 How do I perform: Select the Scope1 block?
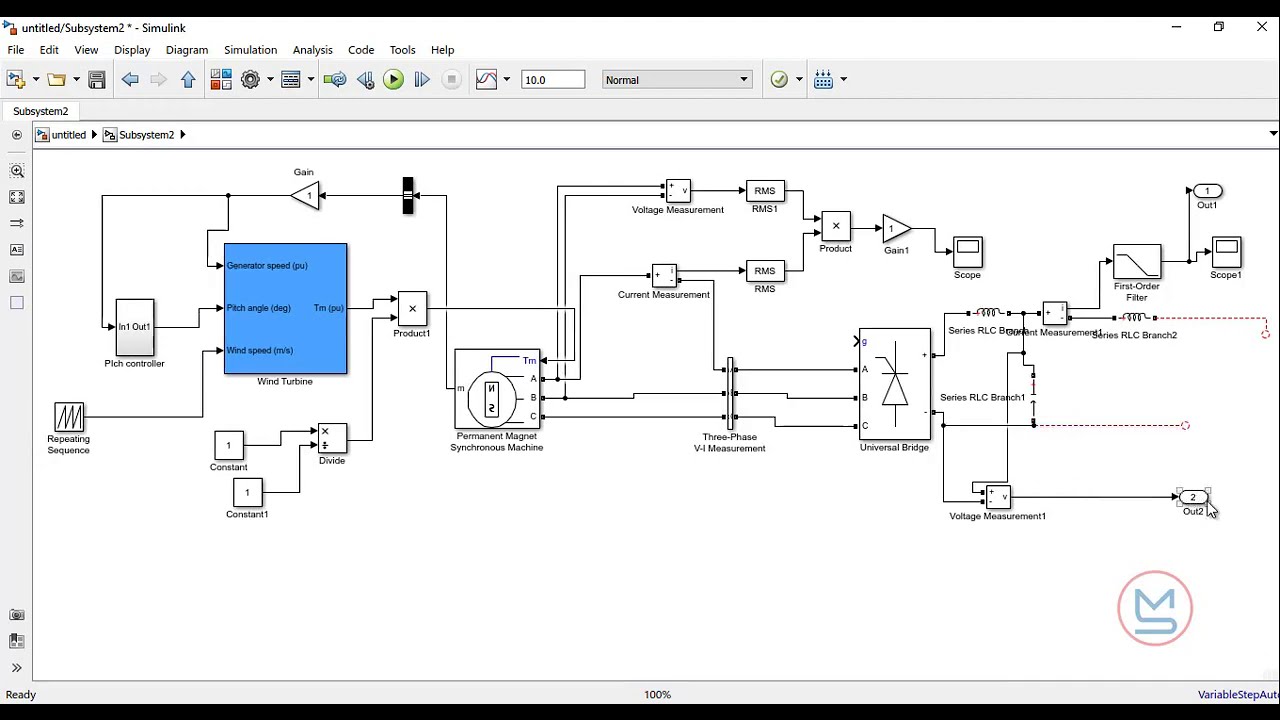coord(1226,251)
